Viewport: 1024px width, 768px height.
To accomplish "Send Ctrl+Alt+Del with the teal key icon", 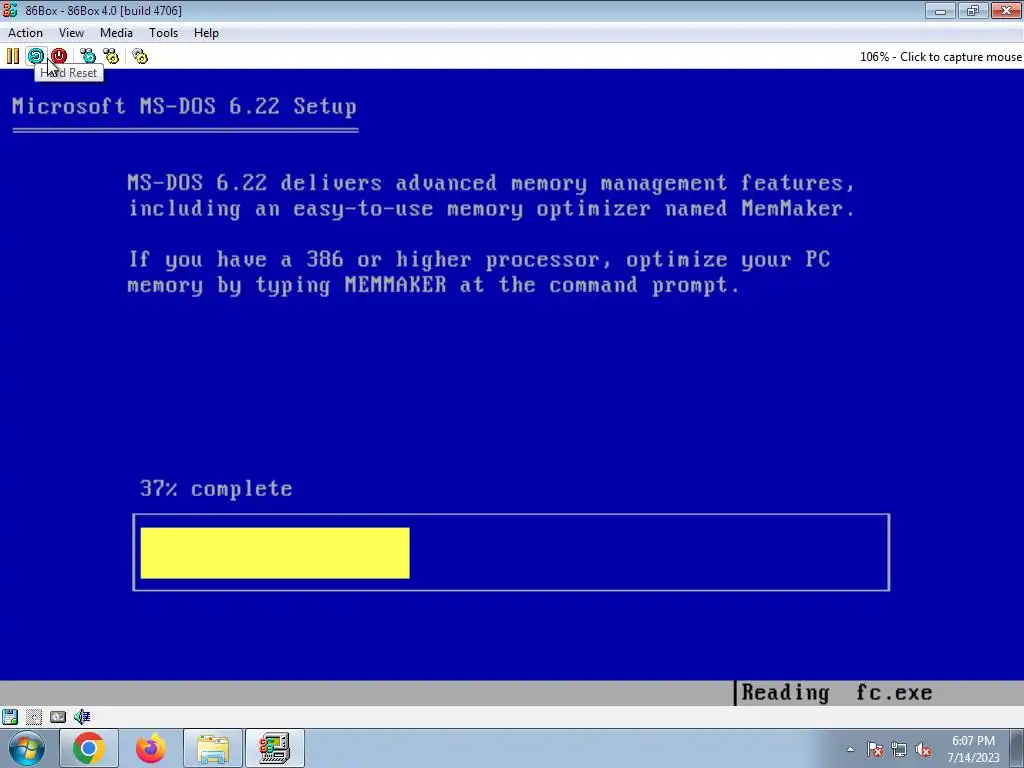I will click(88, 56).
